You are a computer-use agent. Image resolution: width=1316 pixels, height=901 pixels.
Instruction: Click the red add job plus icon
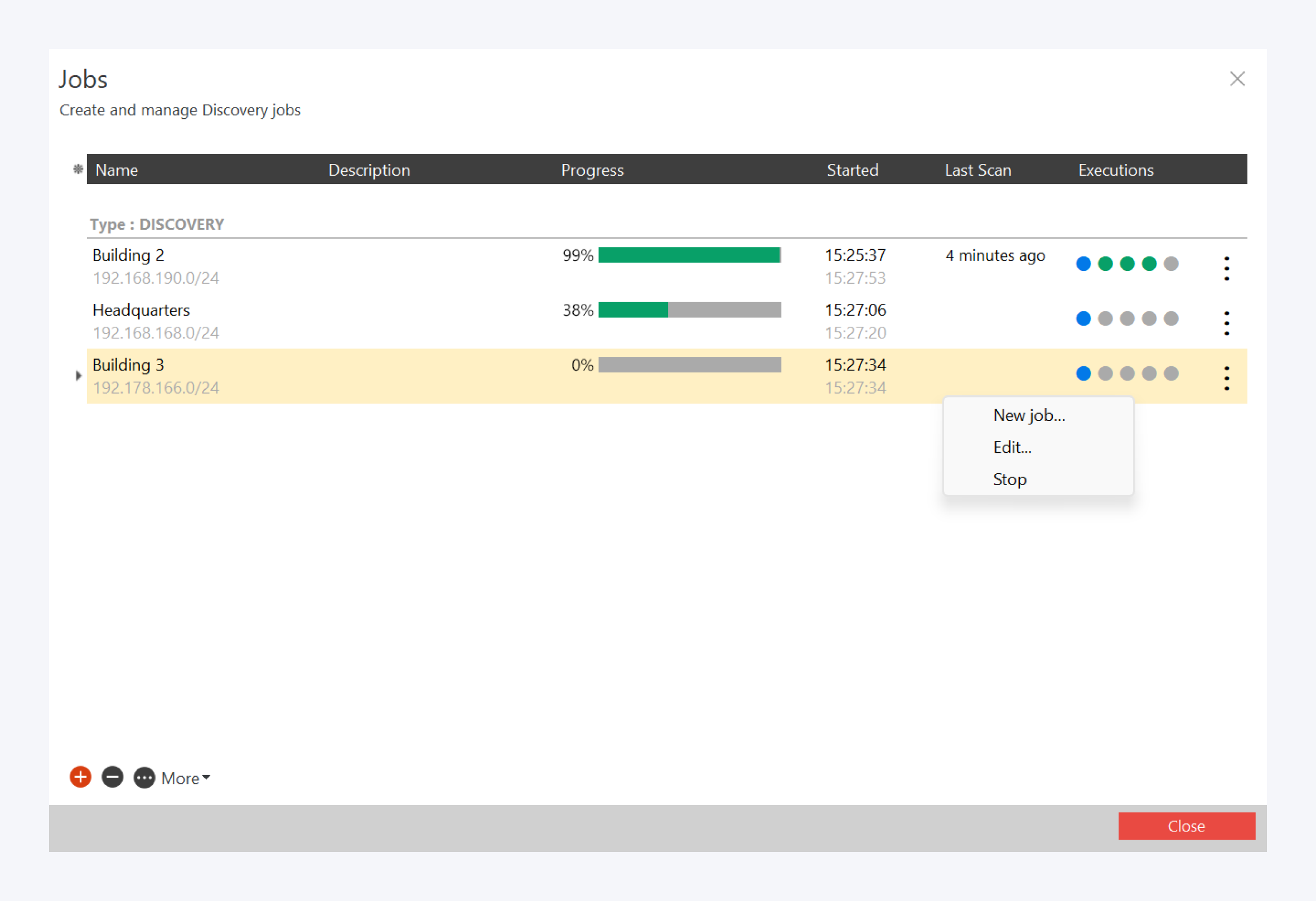tap(80, 777)
